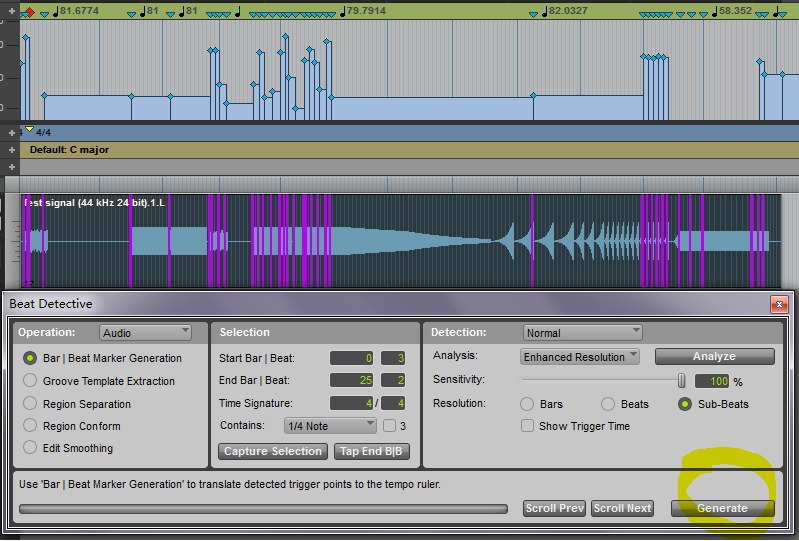The width and height of the screenshot is (799, 541).
Task: Click the Start Bar input field
Action: click(352, 358)
